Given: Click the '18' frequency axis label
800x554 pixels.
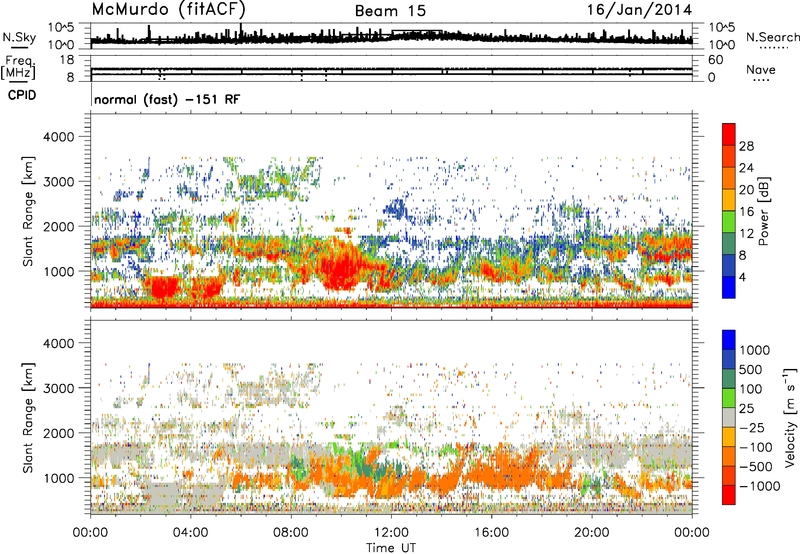Looking at the screenshot, I should 67,60.
